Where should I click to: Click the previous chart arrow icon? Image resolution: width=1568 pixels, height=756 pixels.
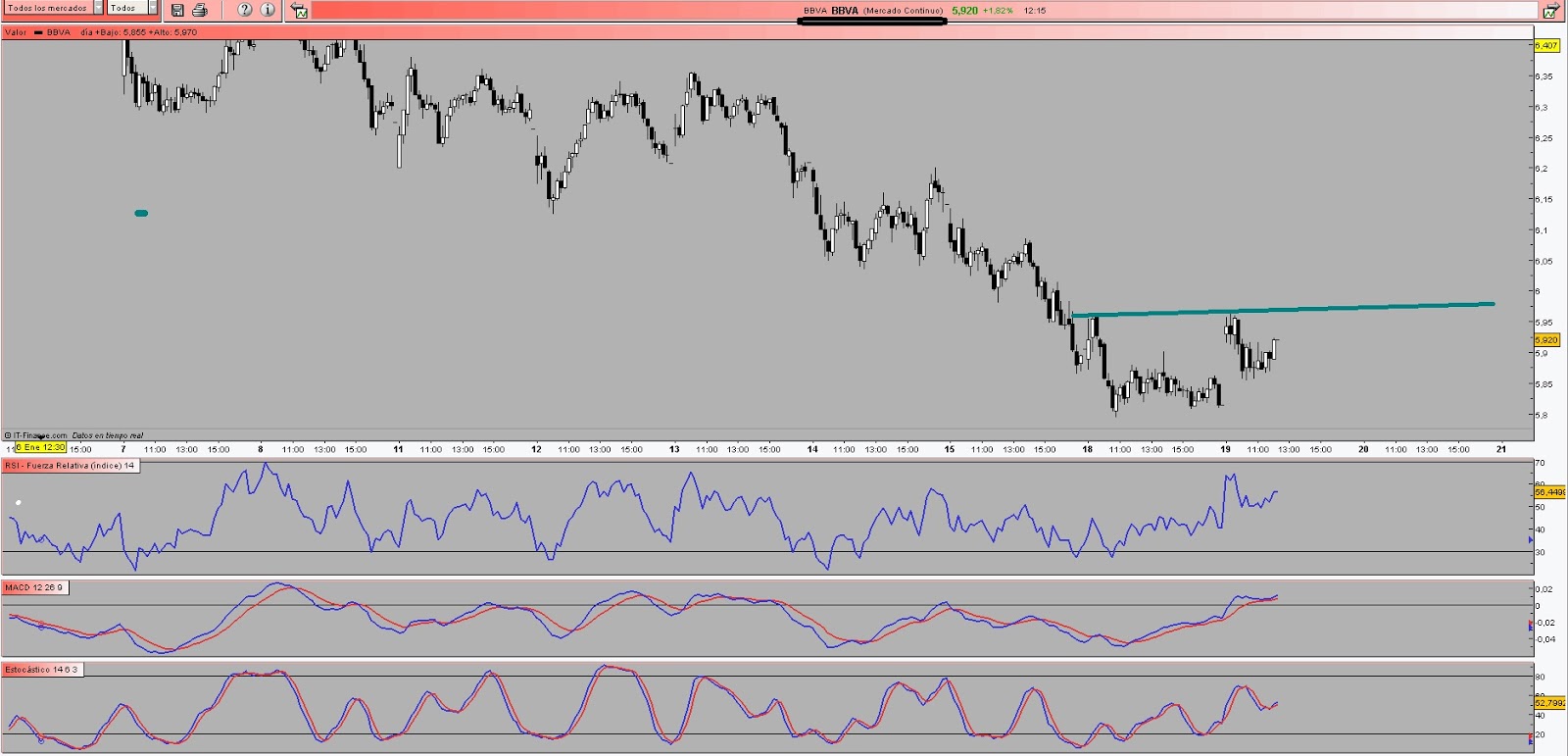(300, 11)
